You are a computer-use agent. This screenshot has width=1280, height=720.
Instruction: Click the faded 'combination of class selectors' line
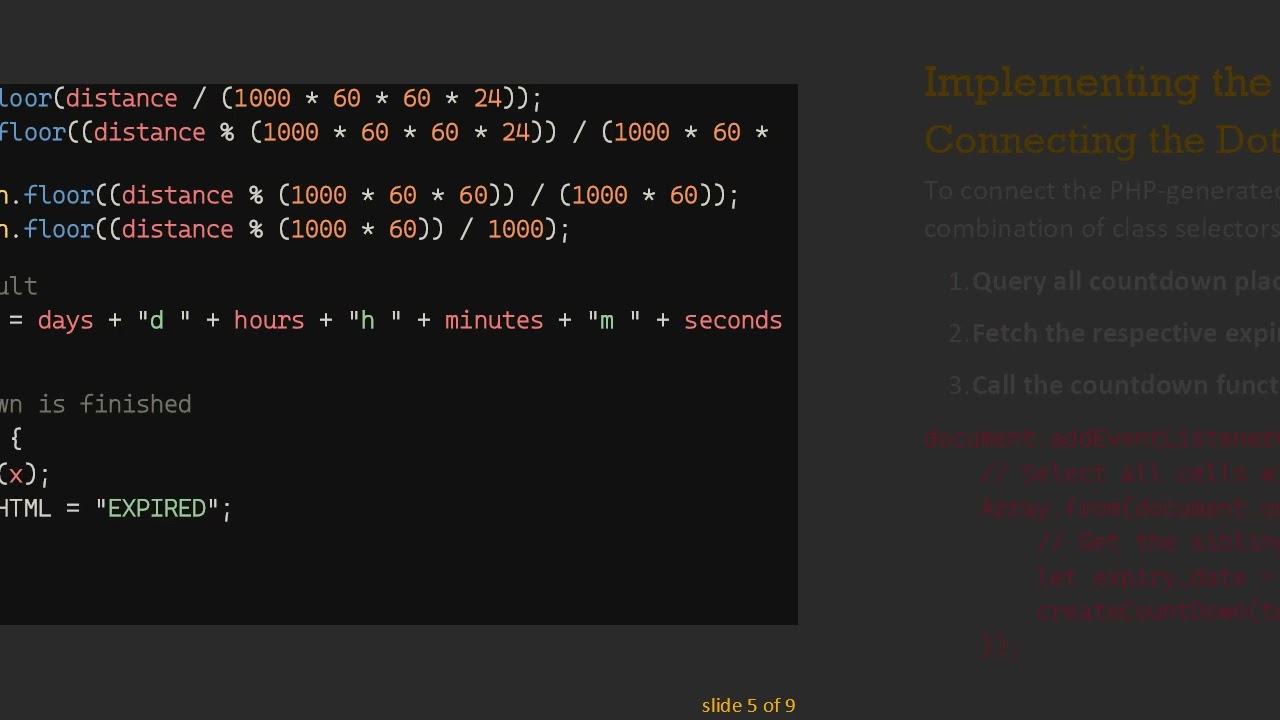[1102, 229]
